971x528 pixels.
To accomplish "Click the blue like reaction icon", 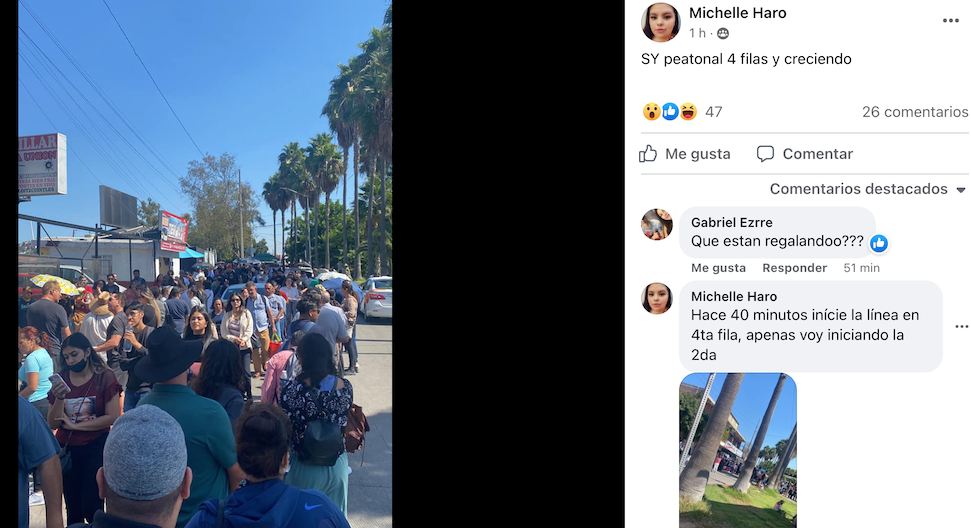I will tap(670, 112).
